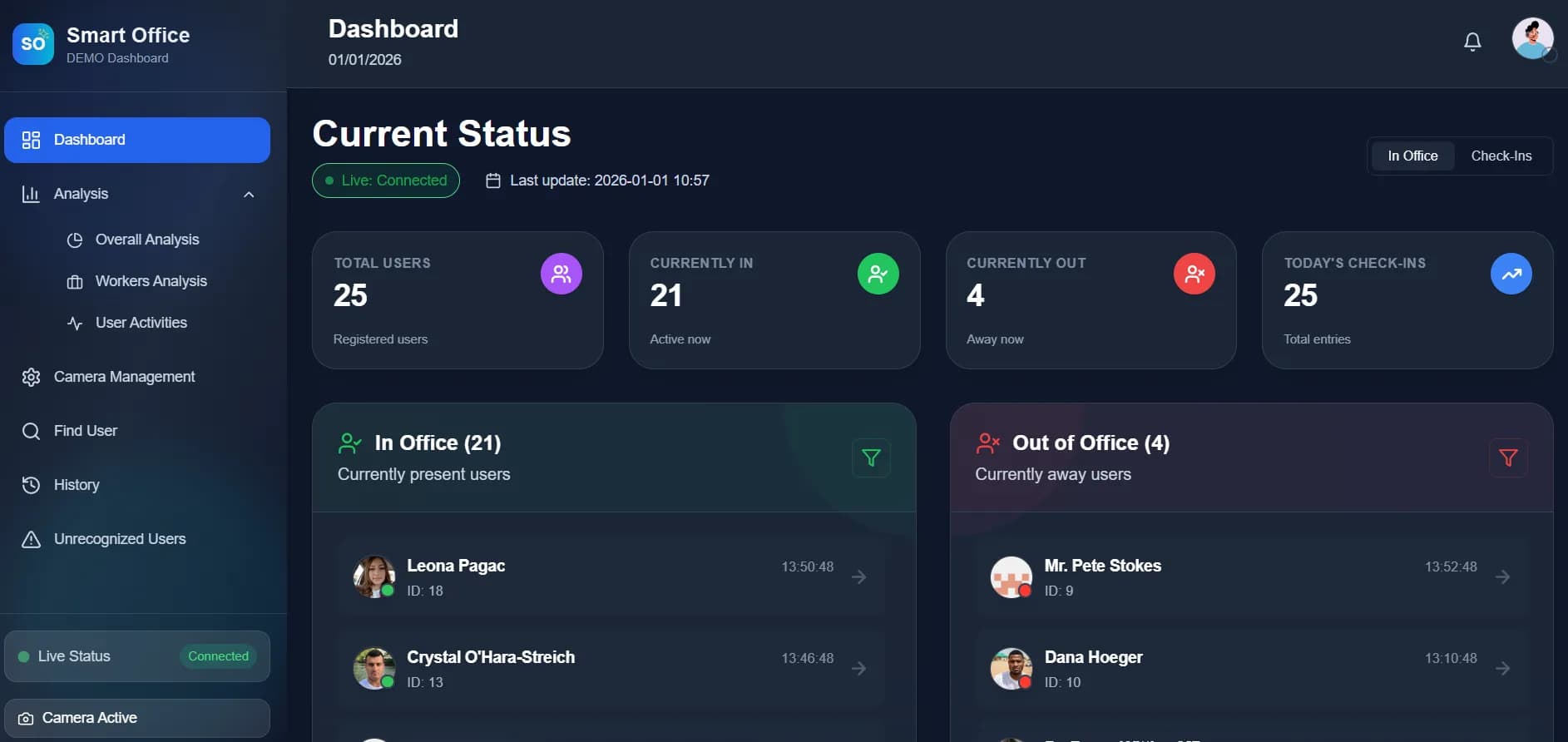The width and height of the screenshot is (1568, 742).
Task: Select Dana Hoeger's avatar thumbnail
Action: (x=1011, y=668)
